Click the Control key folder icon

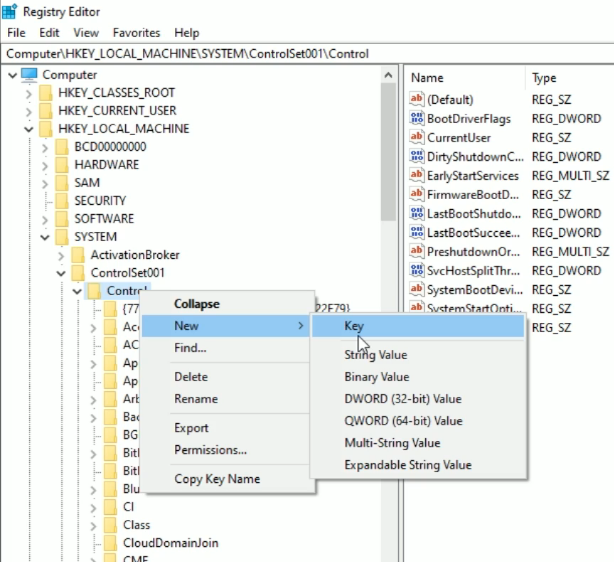click(x=94, y=291)
